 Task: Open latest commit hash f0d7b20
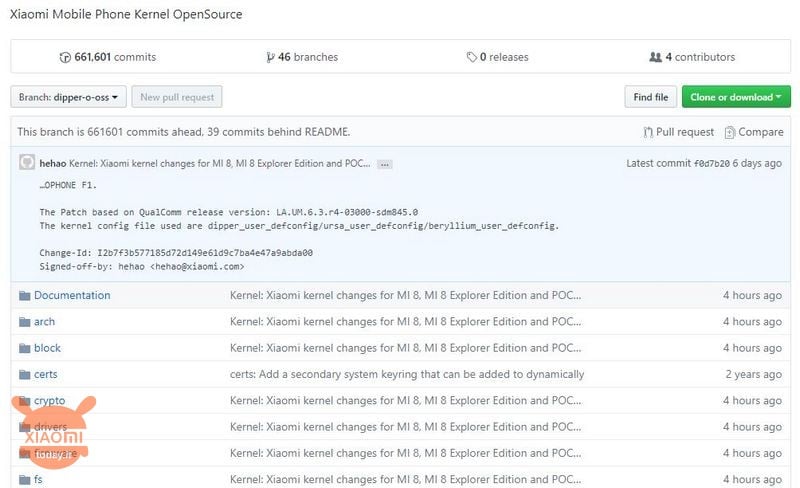[x=711, y=163]
